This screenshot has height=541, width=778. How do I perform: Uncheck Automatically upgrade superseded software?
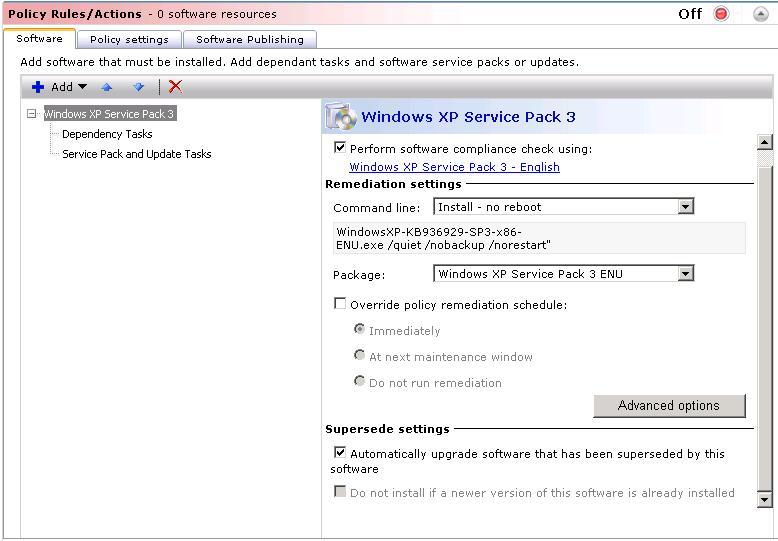click(x=340, y=453)
